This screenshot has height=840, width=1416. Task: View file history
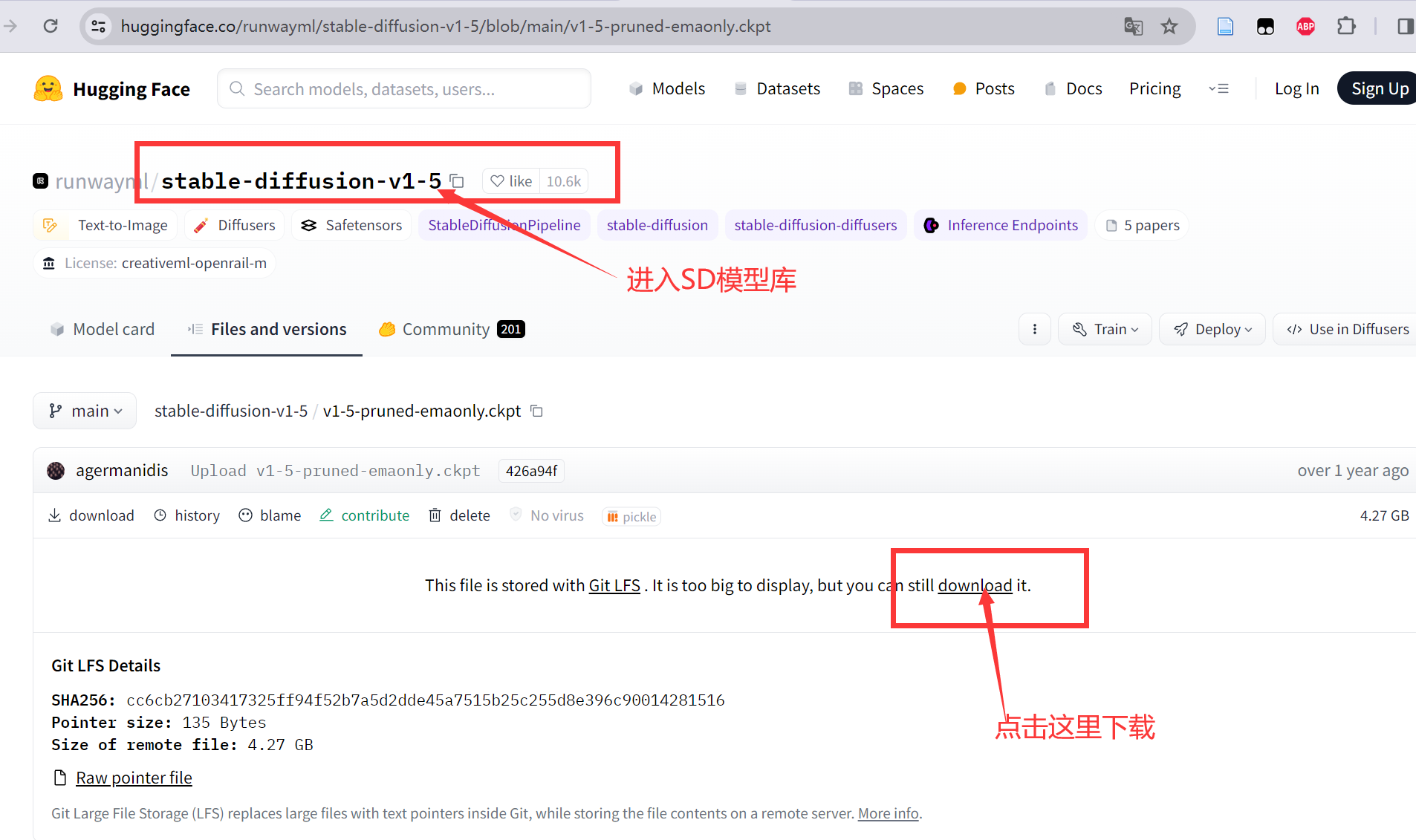click(x=186, y=515)
